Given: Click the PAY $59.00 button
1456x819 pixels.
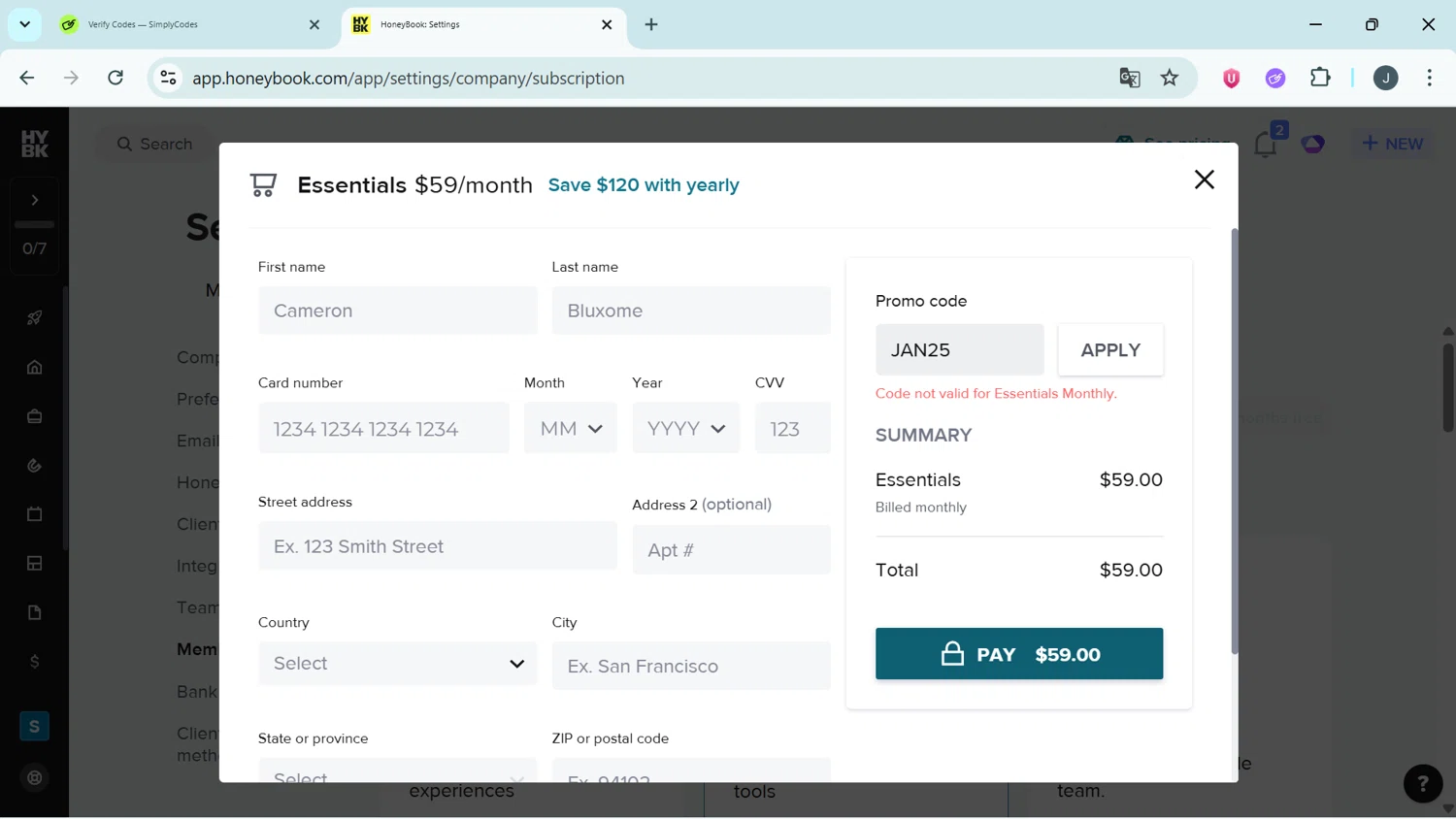Looking at the screenshot, I should click(1019, 654).
